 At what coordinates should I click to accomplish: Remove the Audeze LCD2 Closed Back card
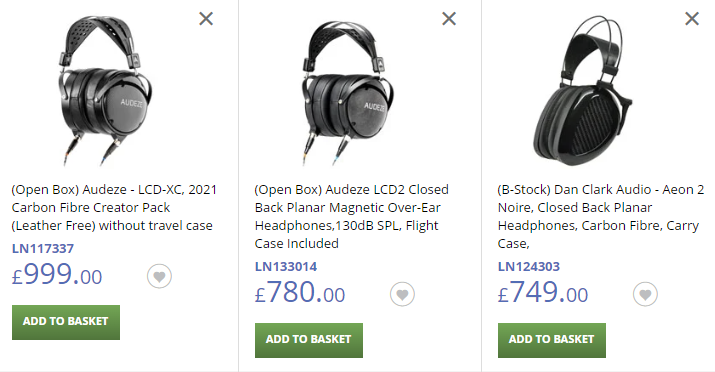(x=449, y=19)
